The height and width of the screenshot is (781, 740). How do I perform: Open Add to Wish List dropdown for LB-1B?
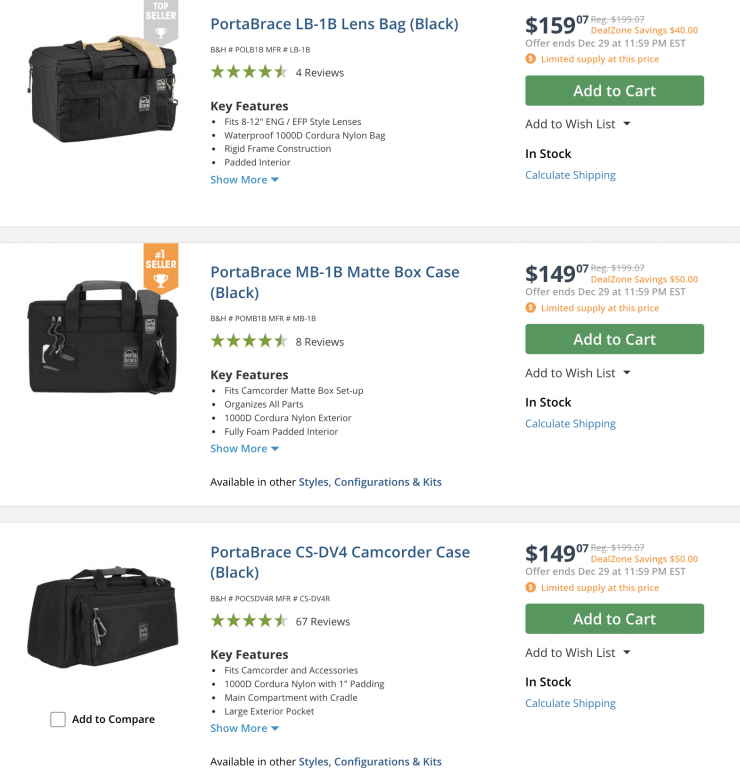point(578,124)
